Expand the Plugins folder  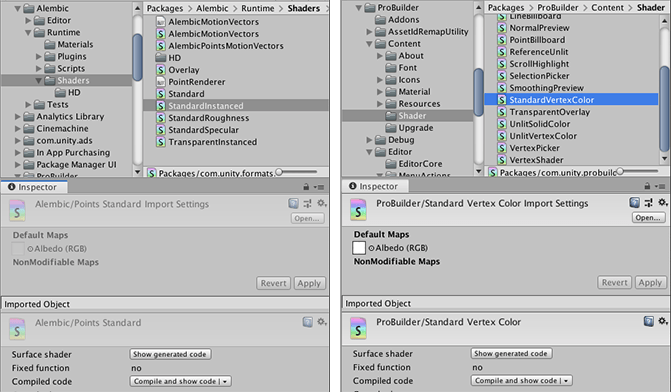[x=39, y=56]
